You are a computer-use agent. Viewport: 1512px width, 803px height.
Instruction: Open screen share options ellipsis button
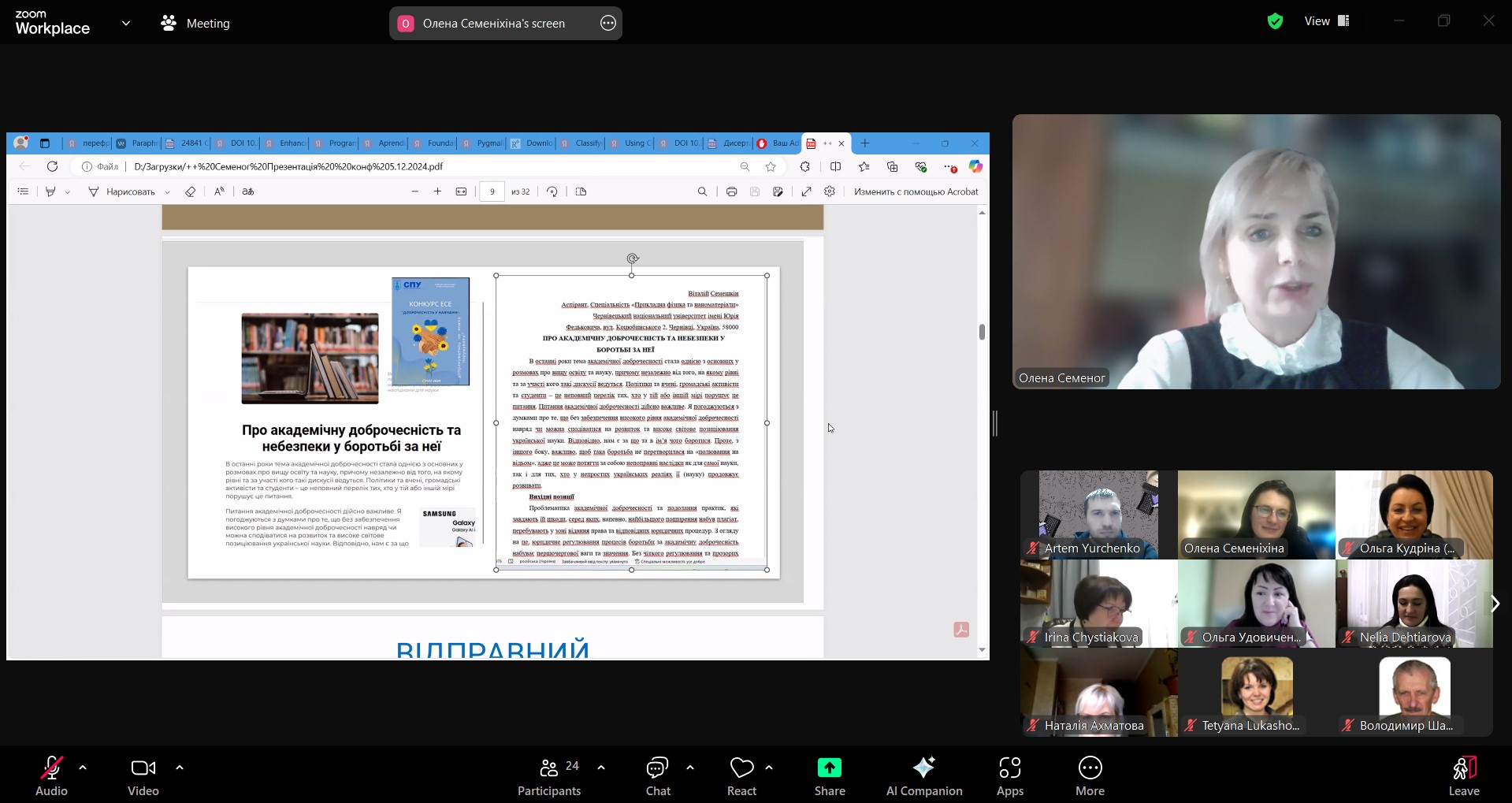click(x=608, y=23)
